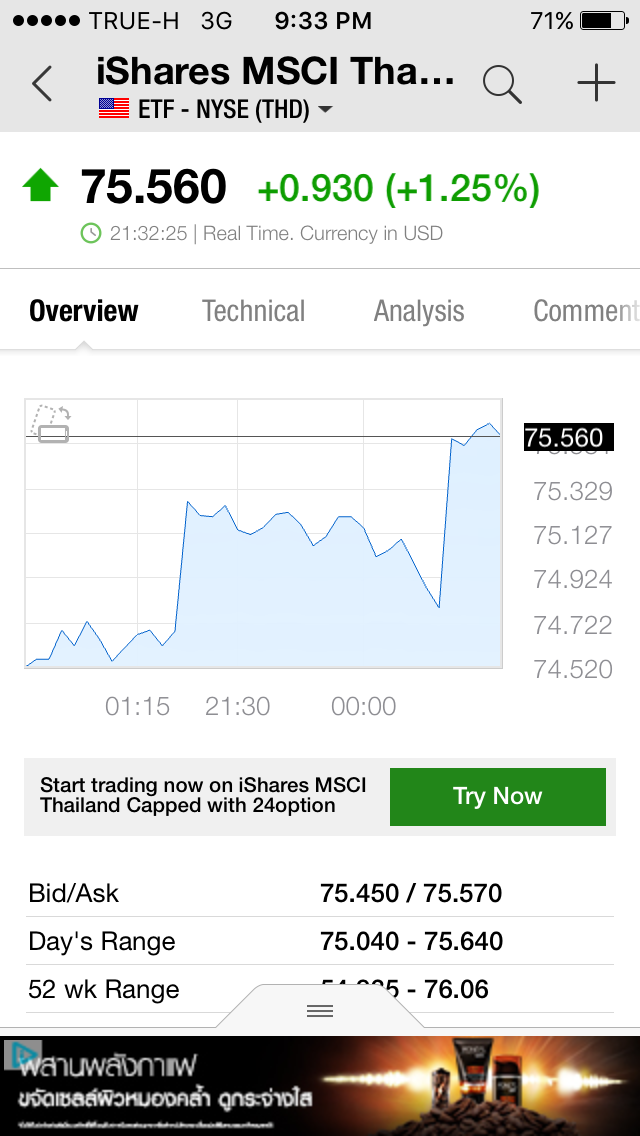Switch to the Analysis tab
This screenshot has width=640, height=1136.
[419, 311]
